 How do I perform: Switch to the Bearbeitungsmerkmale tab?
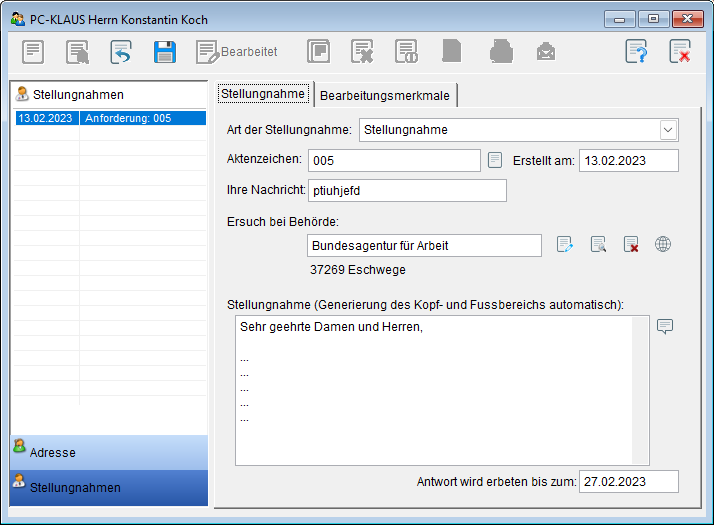coord(385,95)
